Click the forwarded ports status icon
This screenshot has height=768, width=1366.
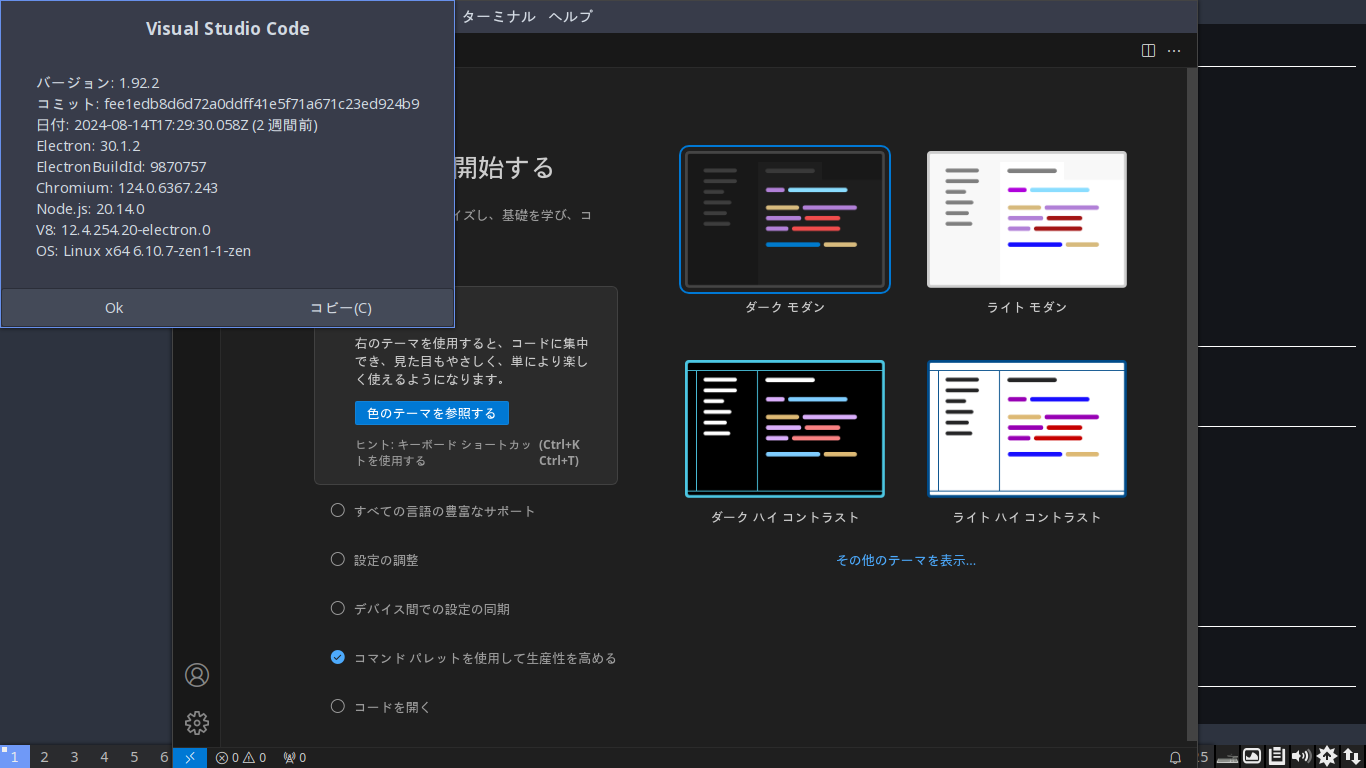[295, 758]
